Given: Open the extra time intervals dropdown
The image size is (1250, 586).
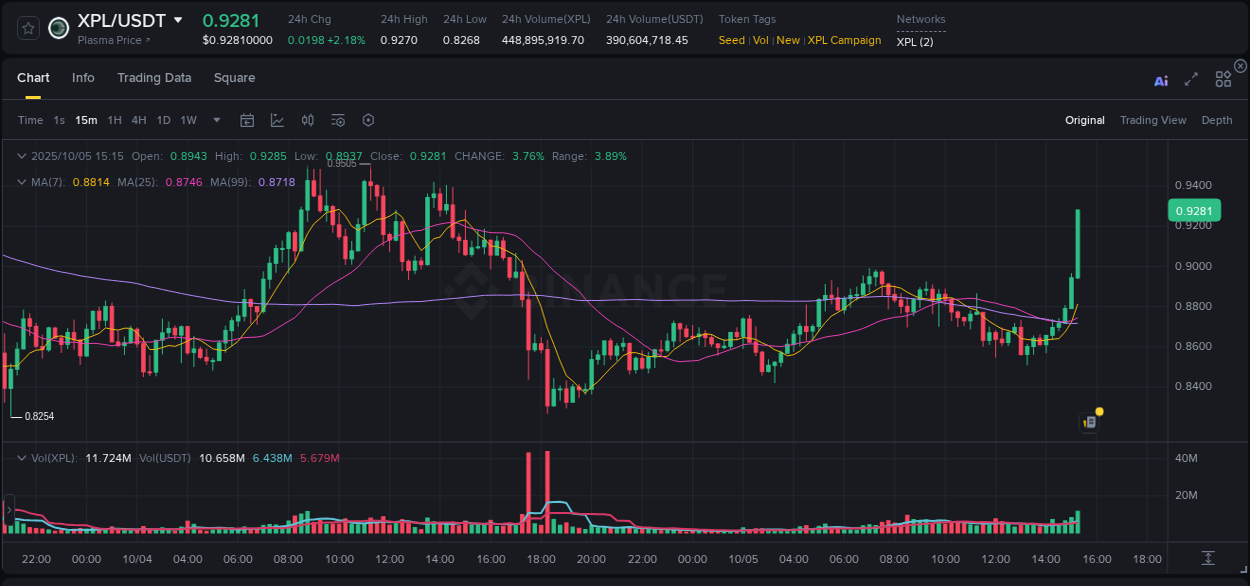Looking at the screenshot, I should (x=215, y=120).
